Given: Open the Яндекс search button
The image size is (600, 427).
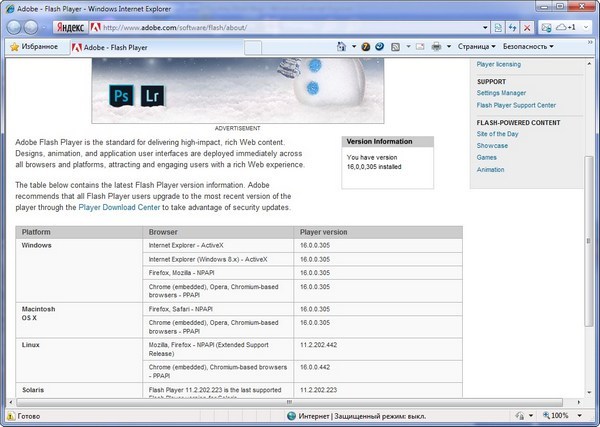Looking at the screenshot, I should coord(70,28).
